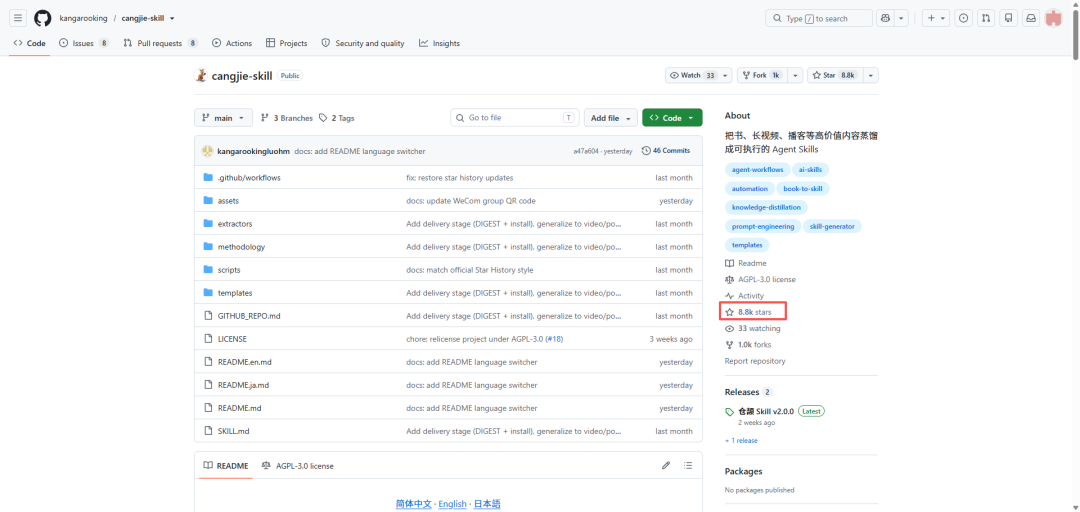
Task: Open the repositories icon in top bar
Action: click(1008, 19)
